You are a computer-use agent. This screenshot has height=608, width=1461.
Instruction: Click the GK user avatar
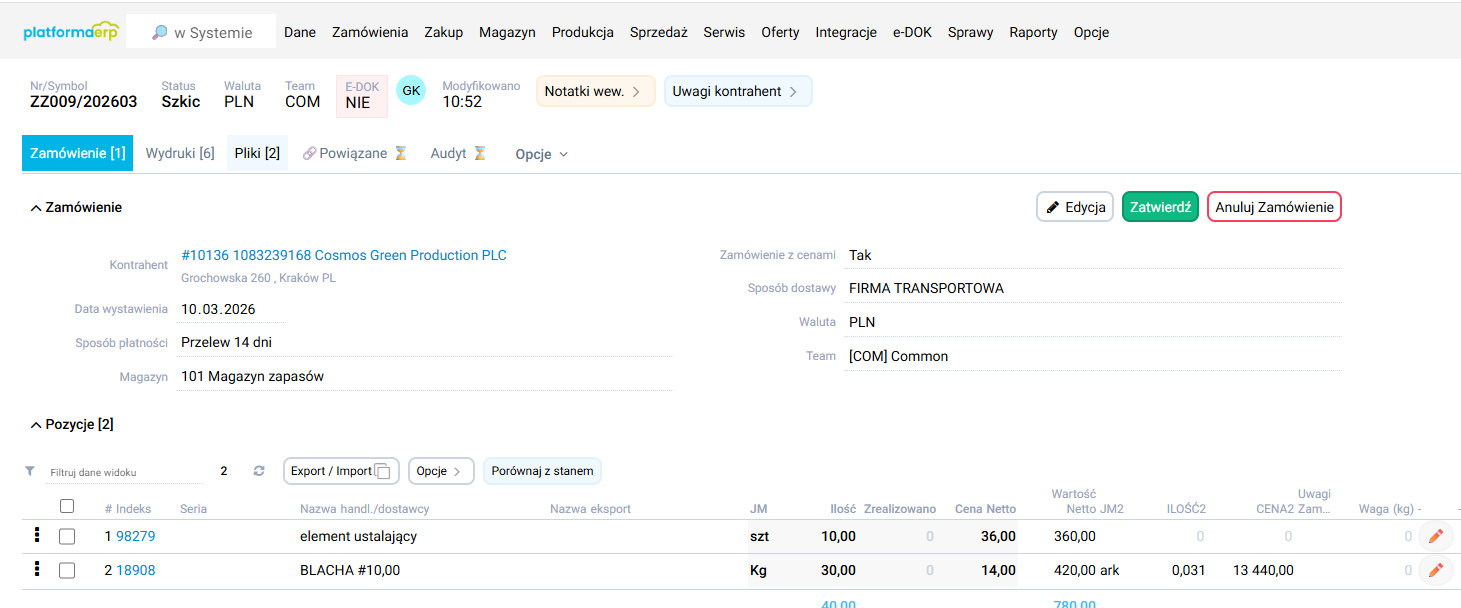[x=411, y=90]
